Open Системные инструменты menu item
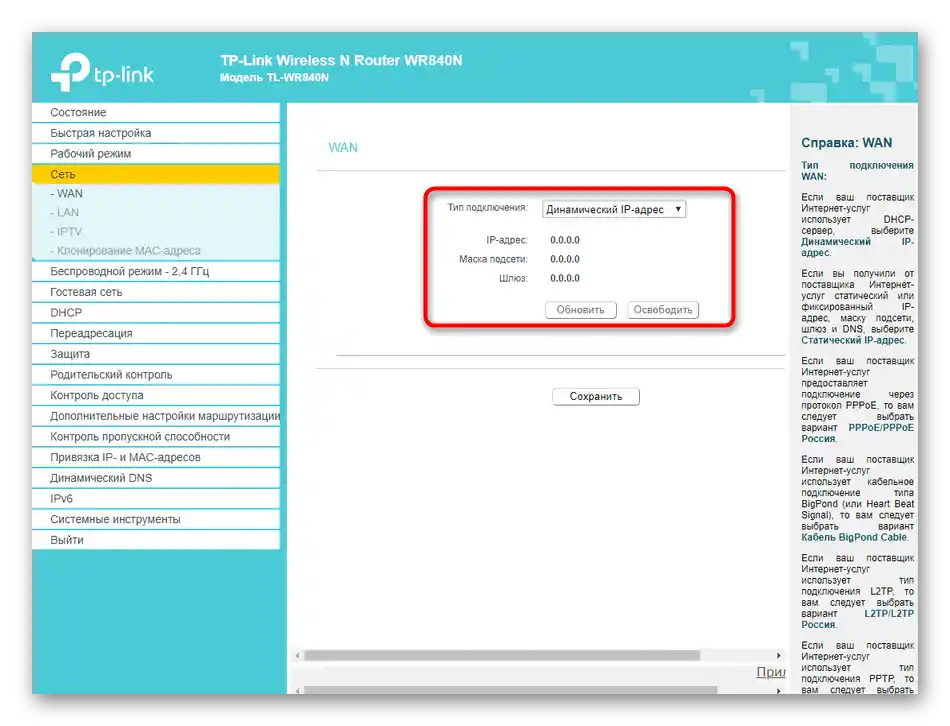The image size is (950, 726). pyautogui.click(x=156, y=519)
